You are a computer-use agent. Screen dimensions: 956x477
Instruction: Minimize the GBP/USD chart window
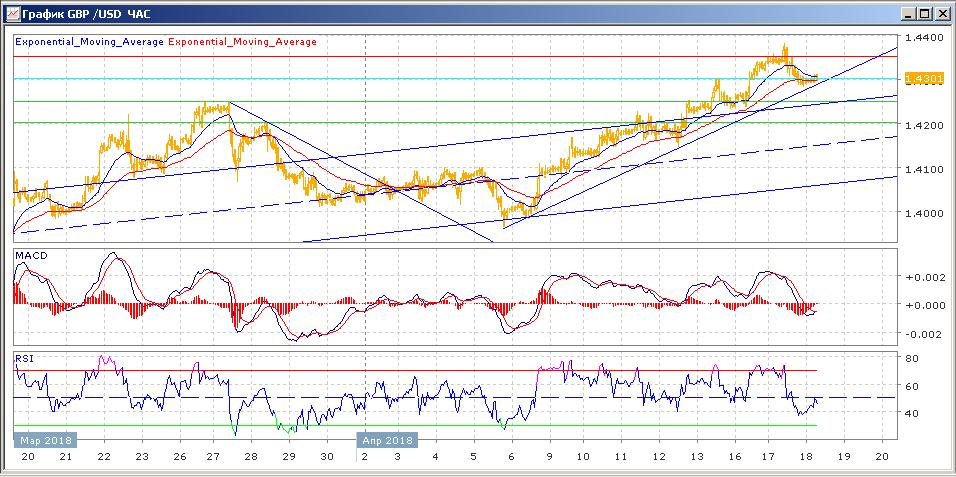908,13
